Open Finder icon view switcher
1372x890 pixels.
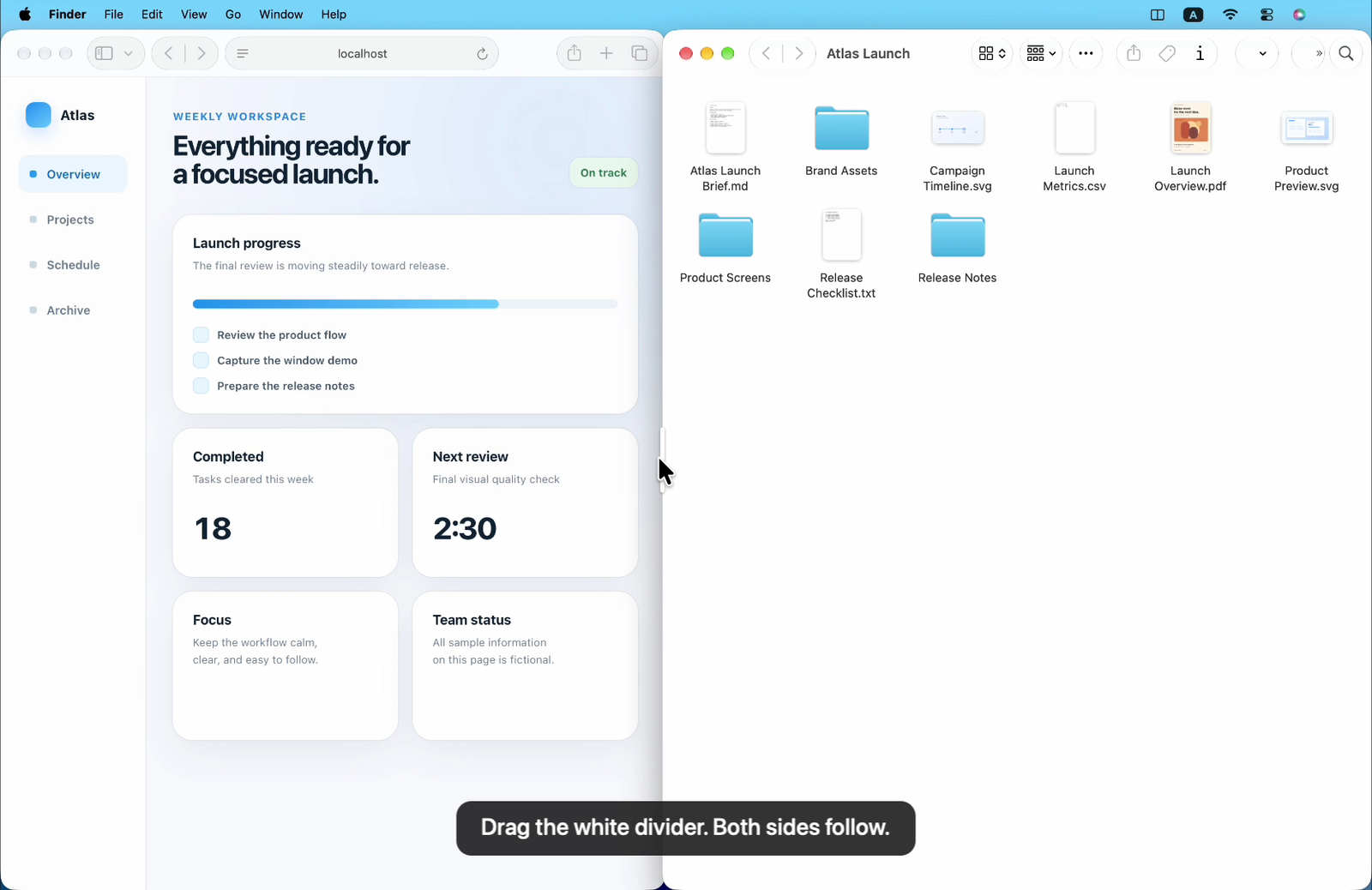pyautogui.click(x=992, y=53)
